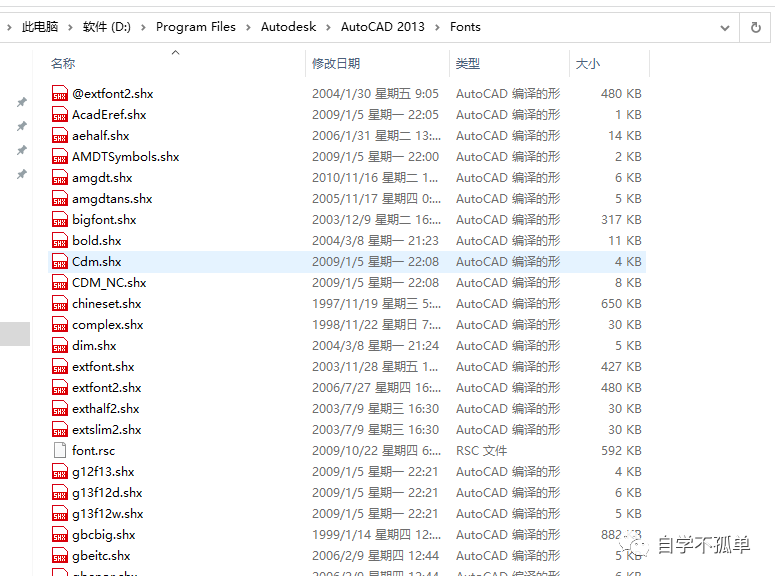Image resolution: width=775 pixels, height=578 pixels.
Task: Click the SHX icon beside aehalf.shx
Action: (x=60, y=135)
